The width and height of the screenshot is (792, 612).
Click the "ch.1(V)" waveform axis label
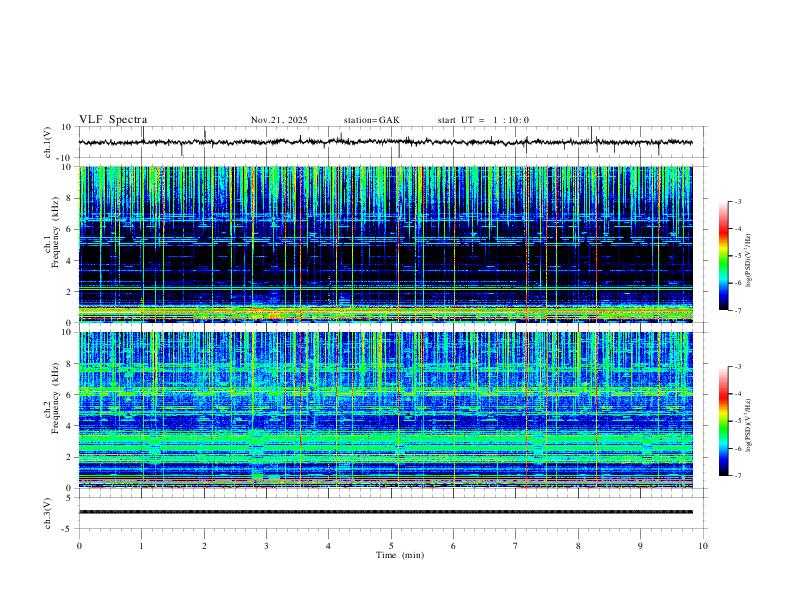pos(48,142)
